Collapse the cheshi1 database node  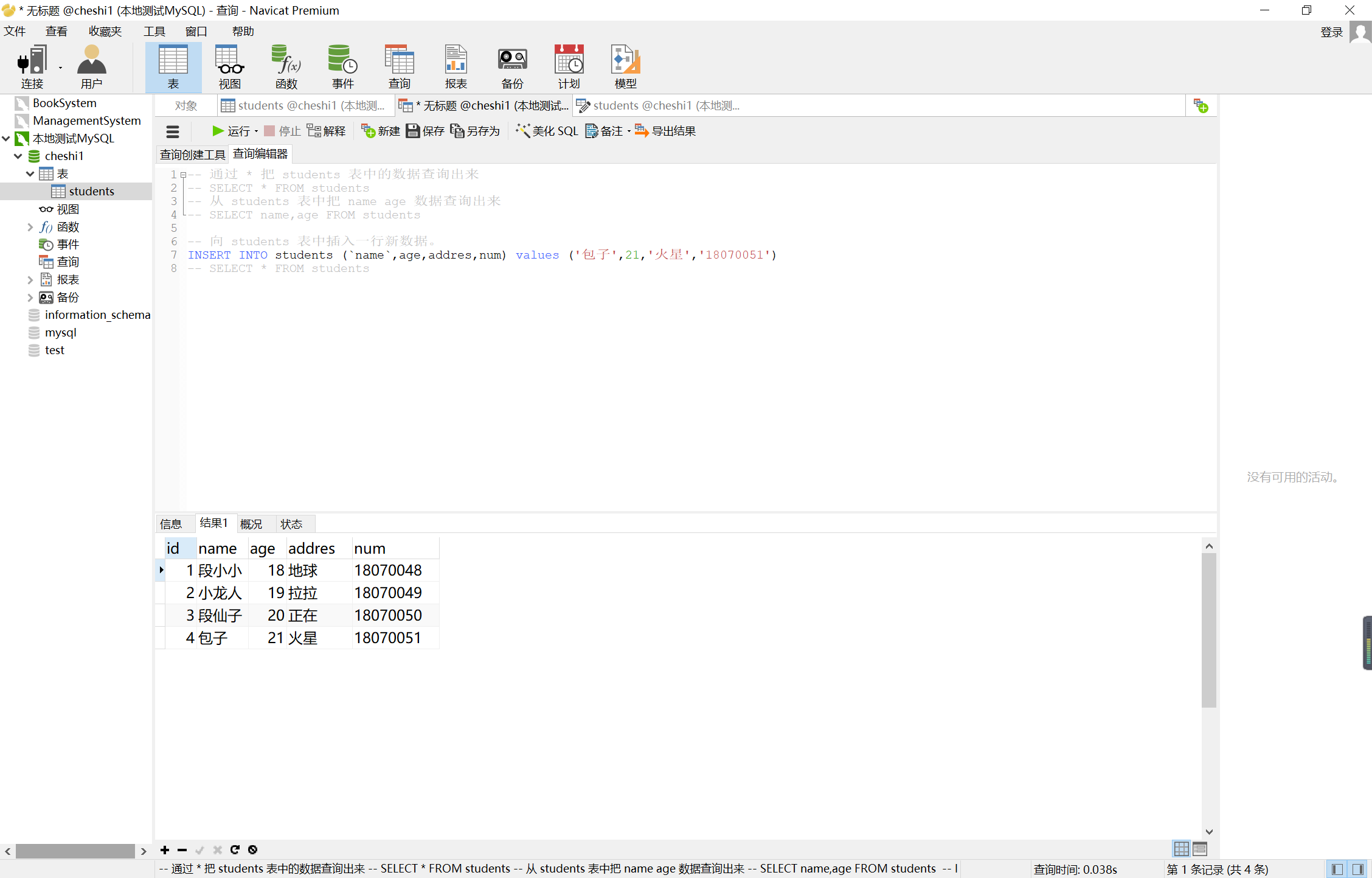click(18, 156)
